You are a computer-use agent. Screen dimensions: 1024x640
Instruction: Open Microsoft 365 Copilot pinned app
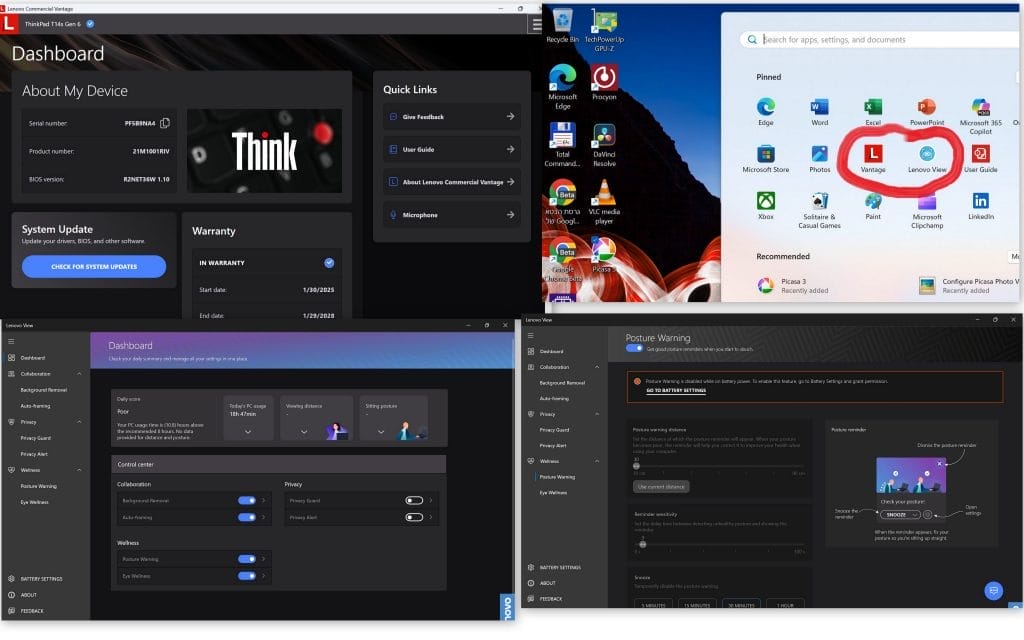pyautogui.click(x=980, y=116)
